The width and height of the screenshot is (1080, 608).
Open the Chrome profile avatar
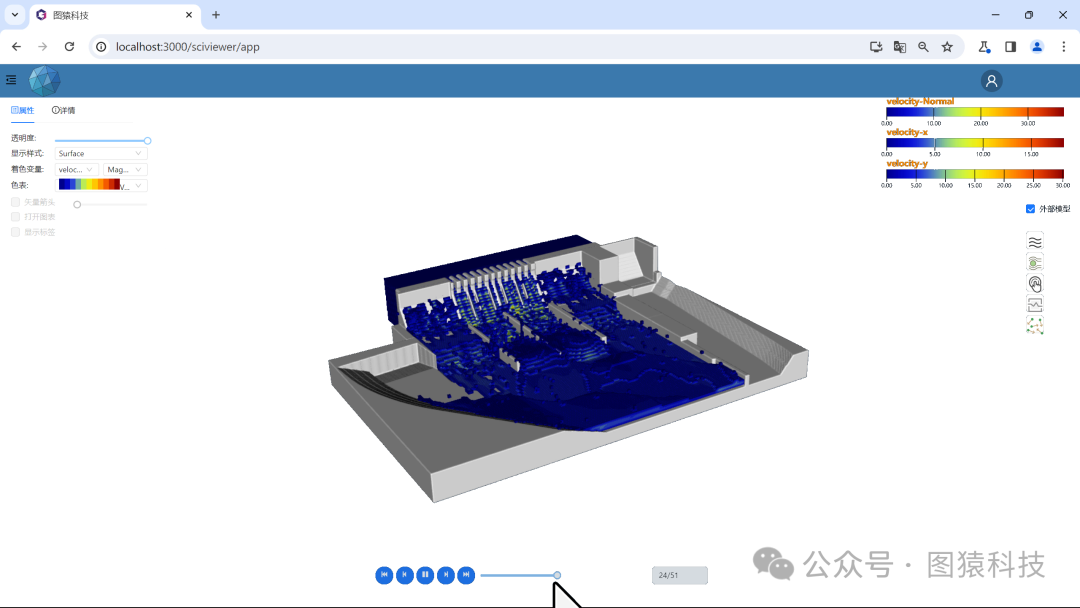click(x=1037, y=47)
